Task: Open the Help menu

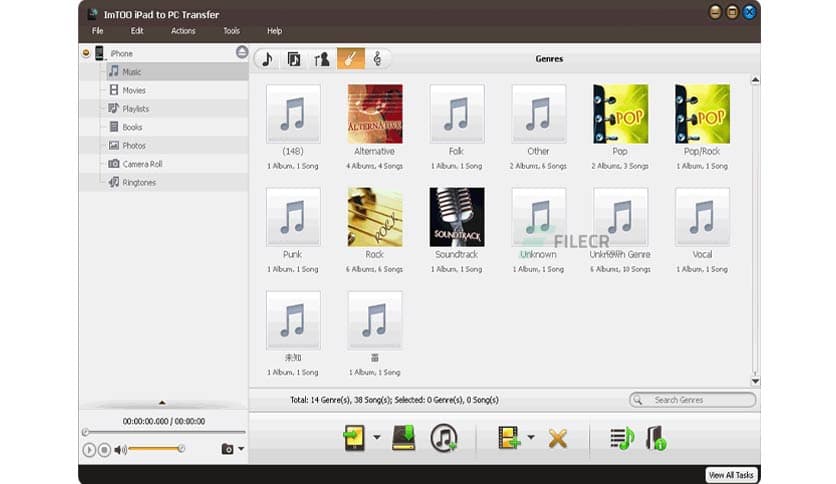Action: (275, 31)
